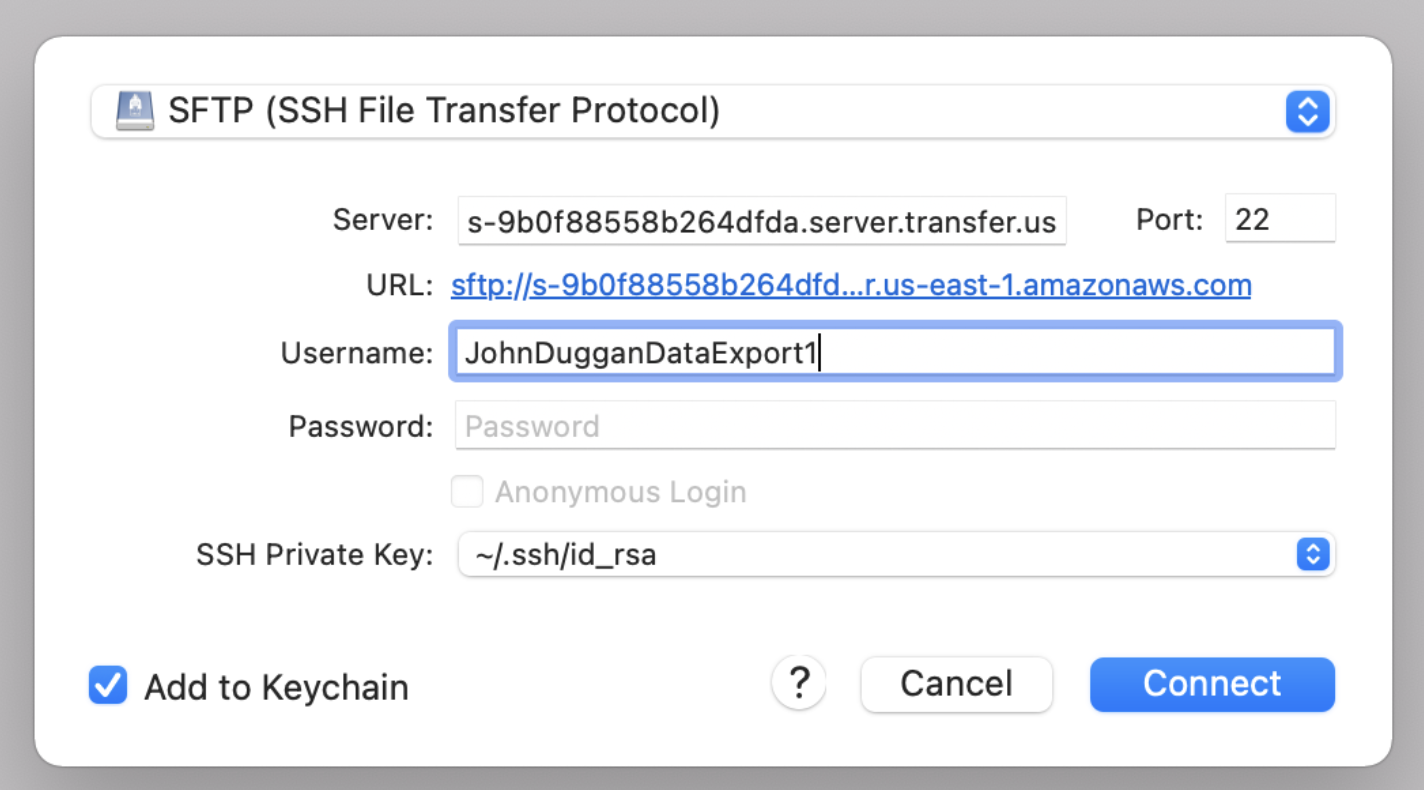Enable Anonymous Login
Screen dimensions: 1424x790
(467, 491)
